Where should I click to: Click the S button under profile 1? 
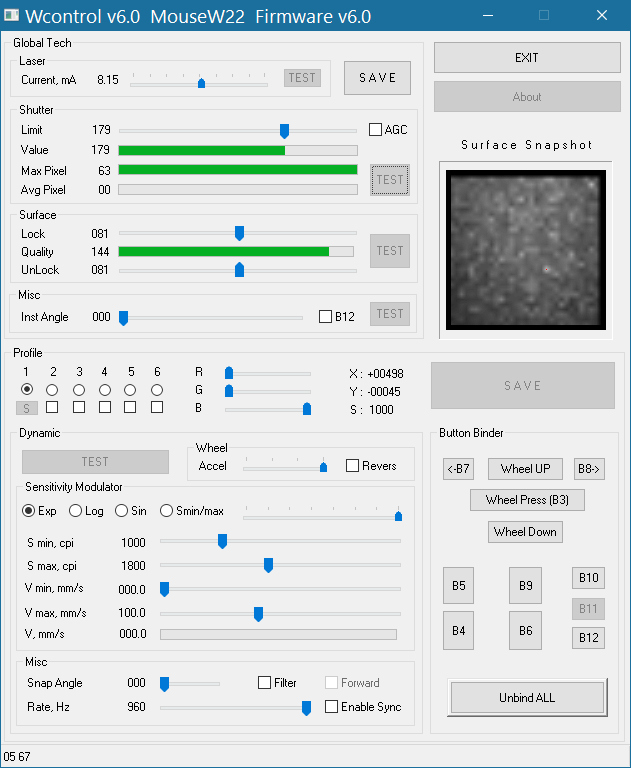coord(27,408)
